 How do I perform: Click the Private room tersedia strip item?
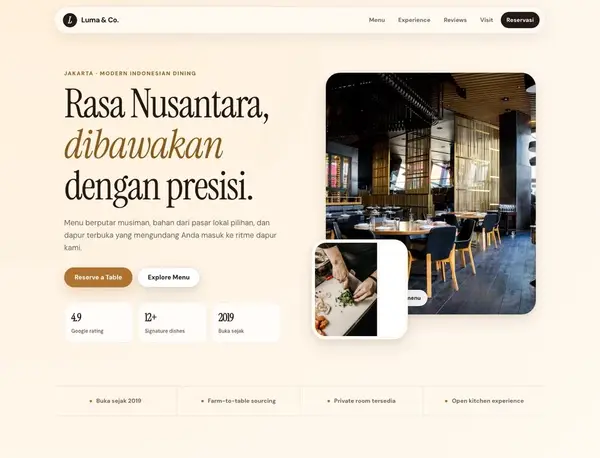point(362,401)
